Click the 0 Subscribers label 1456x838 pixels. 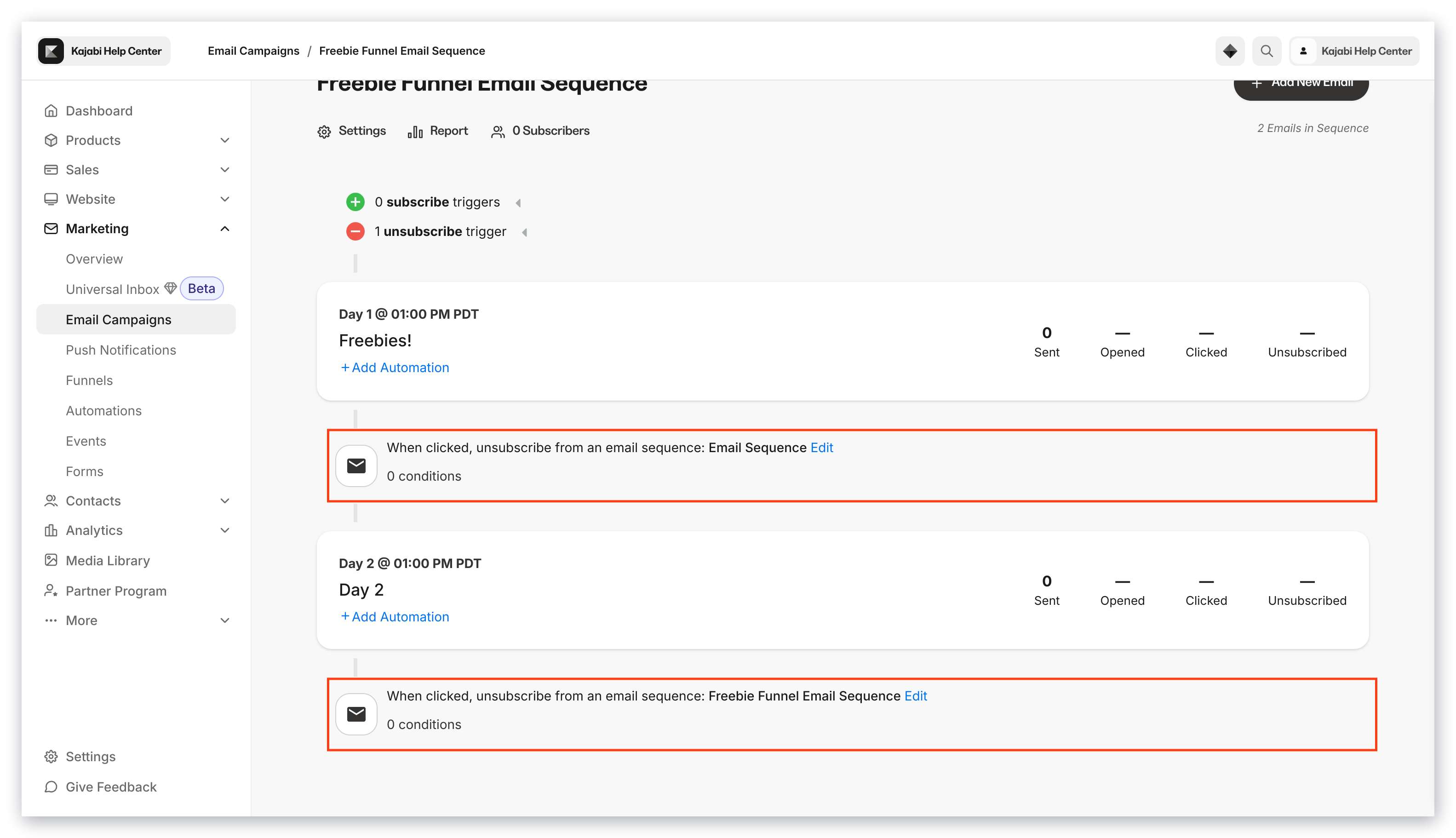551,131
